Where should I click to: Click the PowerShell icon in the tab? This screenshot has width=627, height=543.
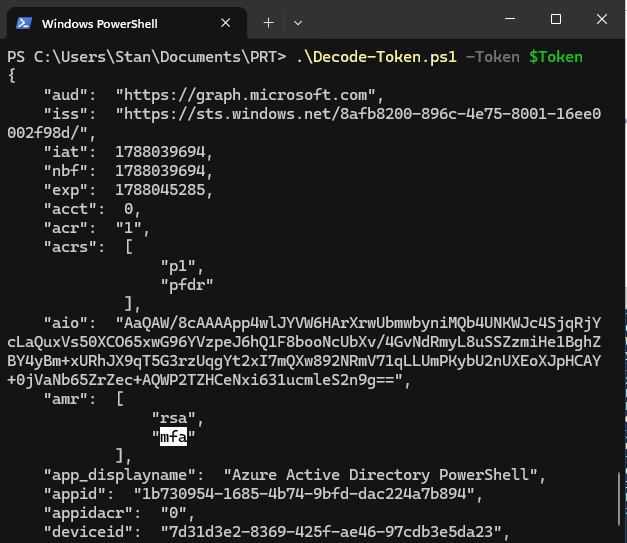pos(24,23)
